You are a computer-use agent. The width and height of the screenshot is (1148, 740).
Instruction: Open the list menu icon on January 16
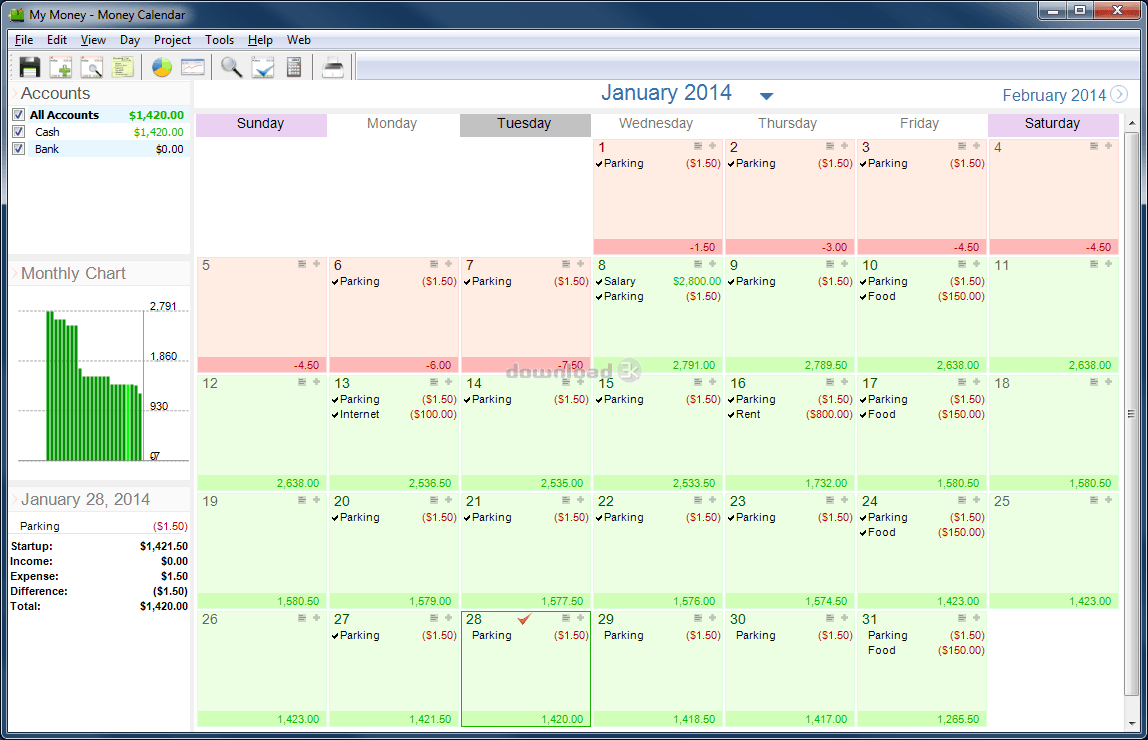click(830, 382)
